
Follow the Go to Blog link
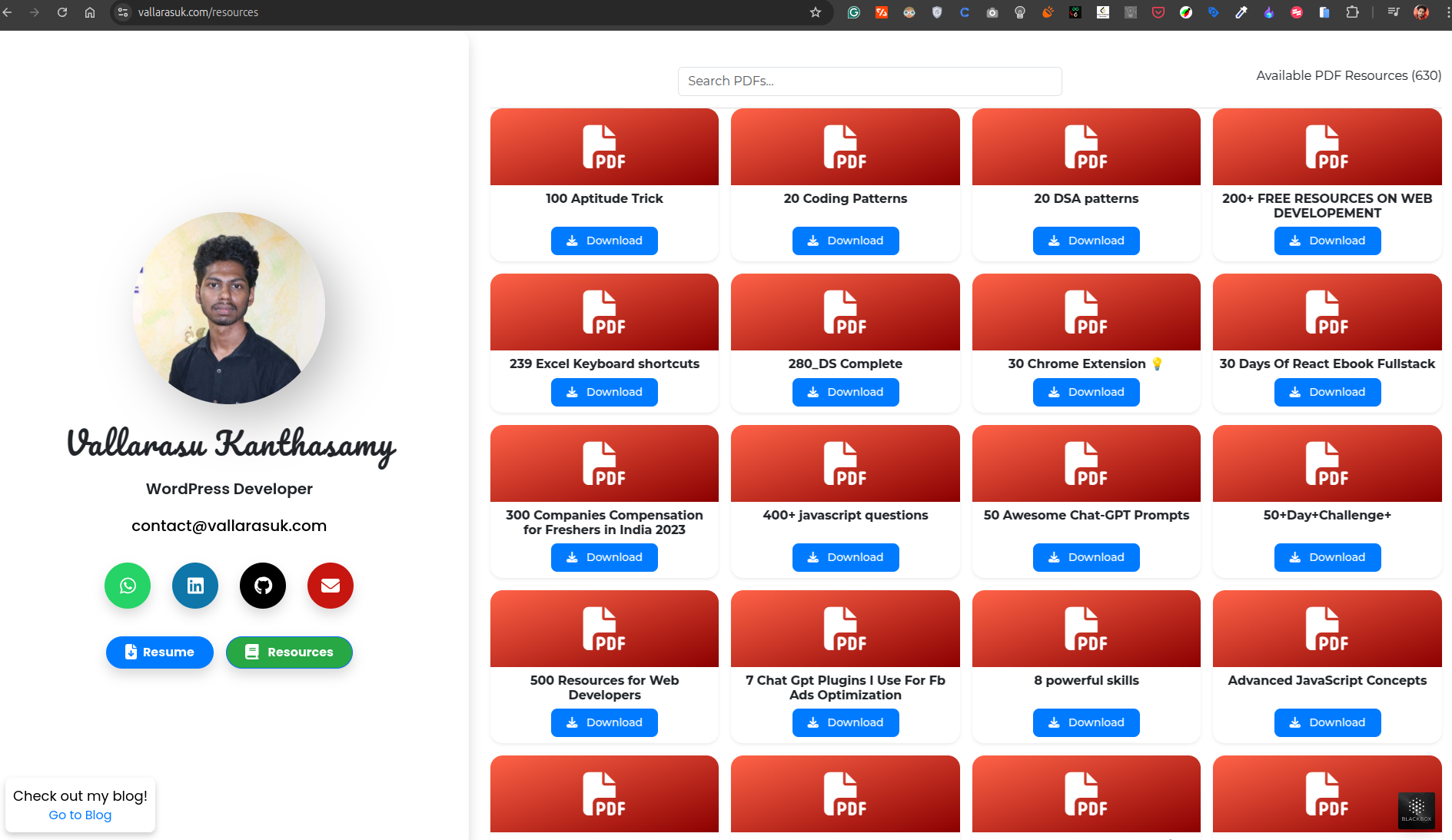click(x=79, y=815)
